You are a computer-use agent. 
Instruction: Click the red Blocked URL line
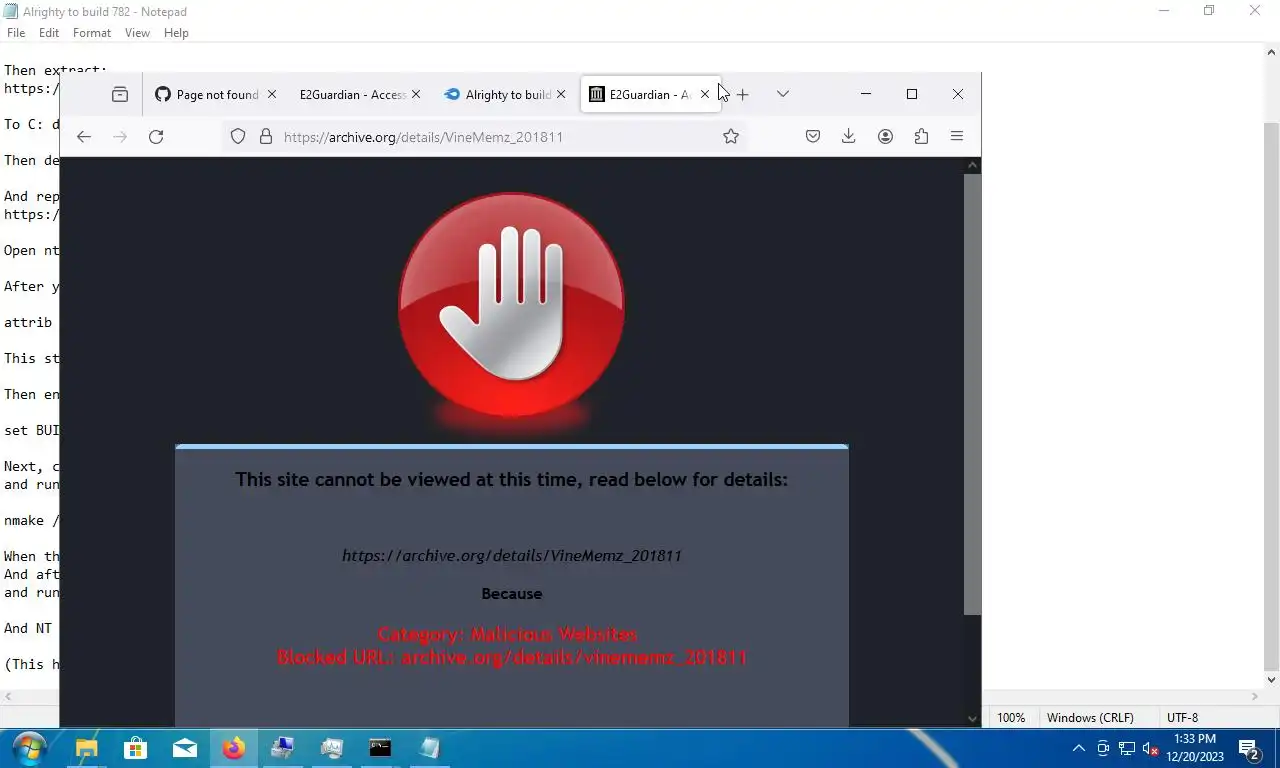pyautogui.click(x=512, y=658)
